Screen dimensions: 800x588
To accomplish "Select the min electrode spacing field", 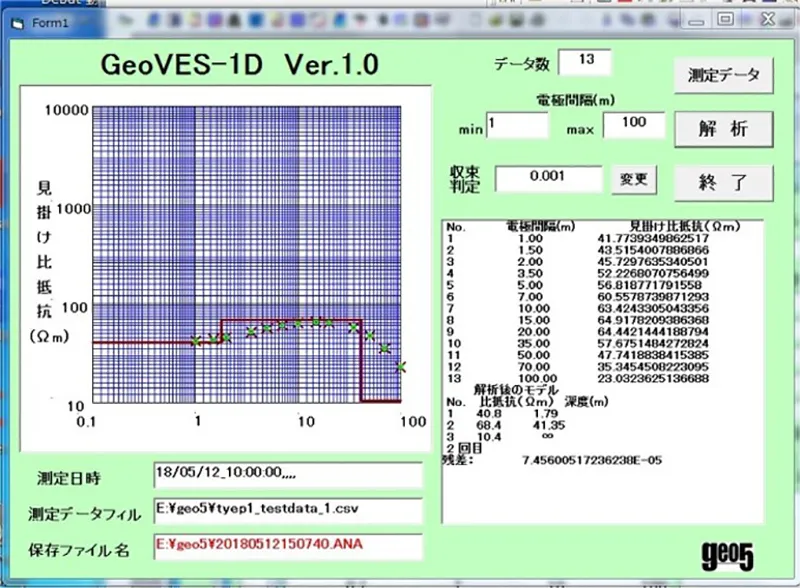I will point(517,126).
